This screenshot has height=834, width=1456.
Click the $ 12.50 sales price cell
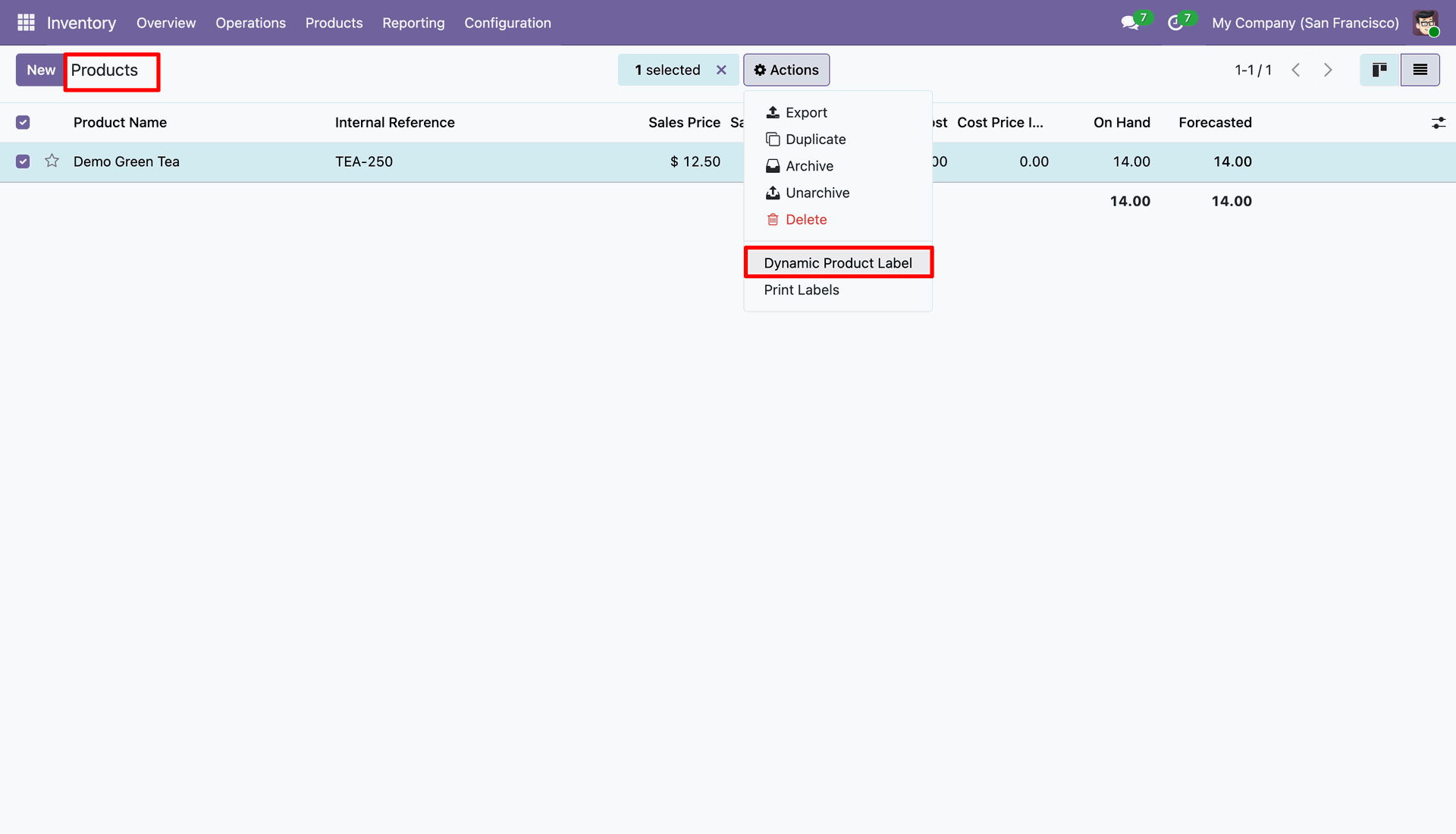695,161
